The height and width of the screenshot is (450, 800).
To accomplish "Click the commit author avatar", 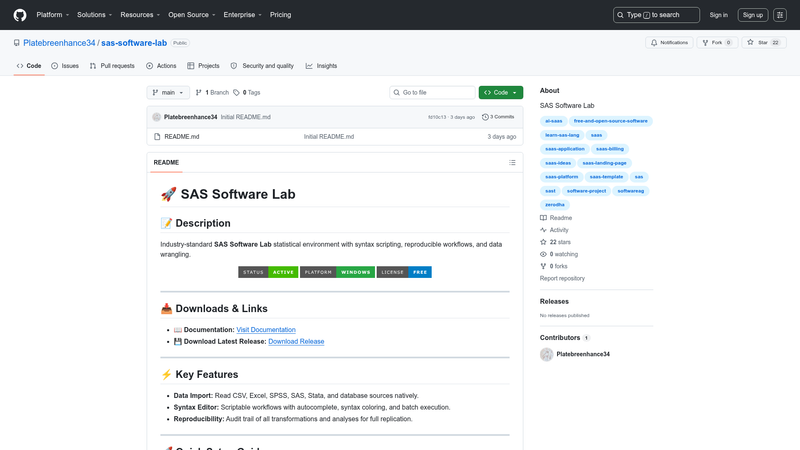I will (157, 117).
